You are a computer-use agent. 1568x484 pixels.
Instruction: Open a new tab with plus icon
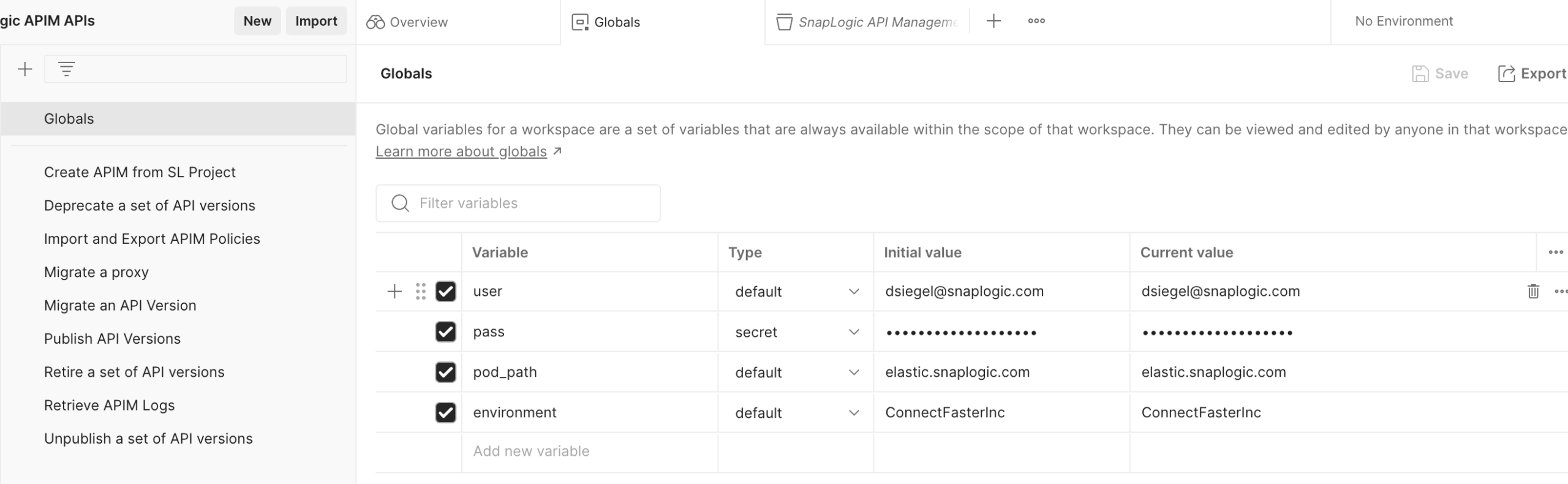(993, 21)
